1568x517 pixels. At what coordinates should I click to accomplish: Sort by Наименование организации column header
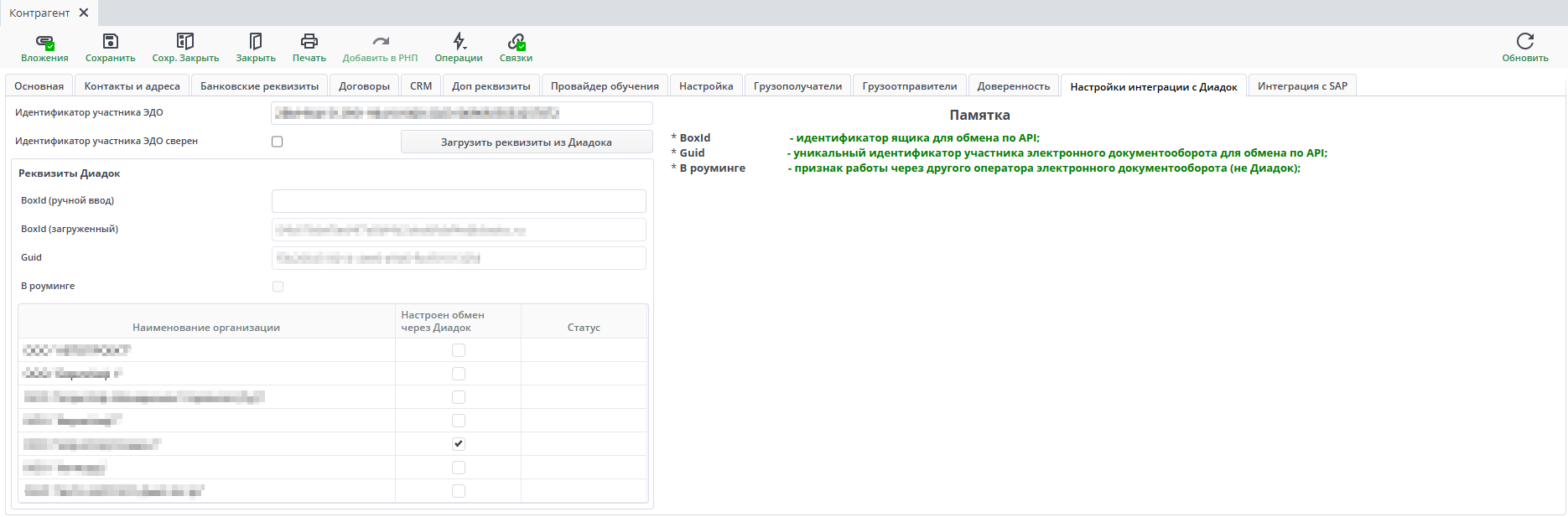[206, 328]
